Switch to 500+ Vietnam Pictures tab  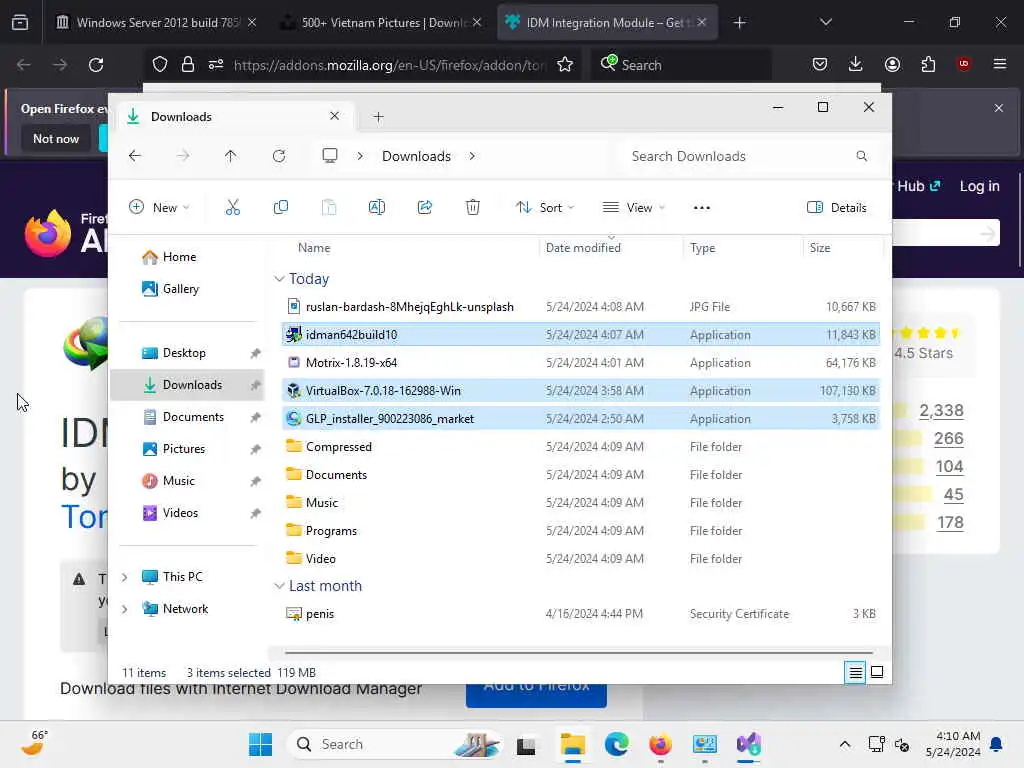[381, 23]
